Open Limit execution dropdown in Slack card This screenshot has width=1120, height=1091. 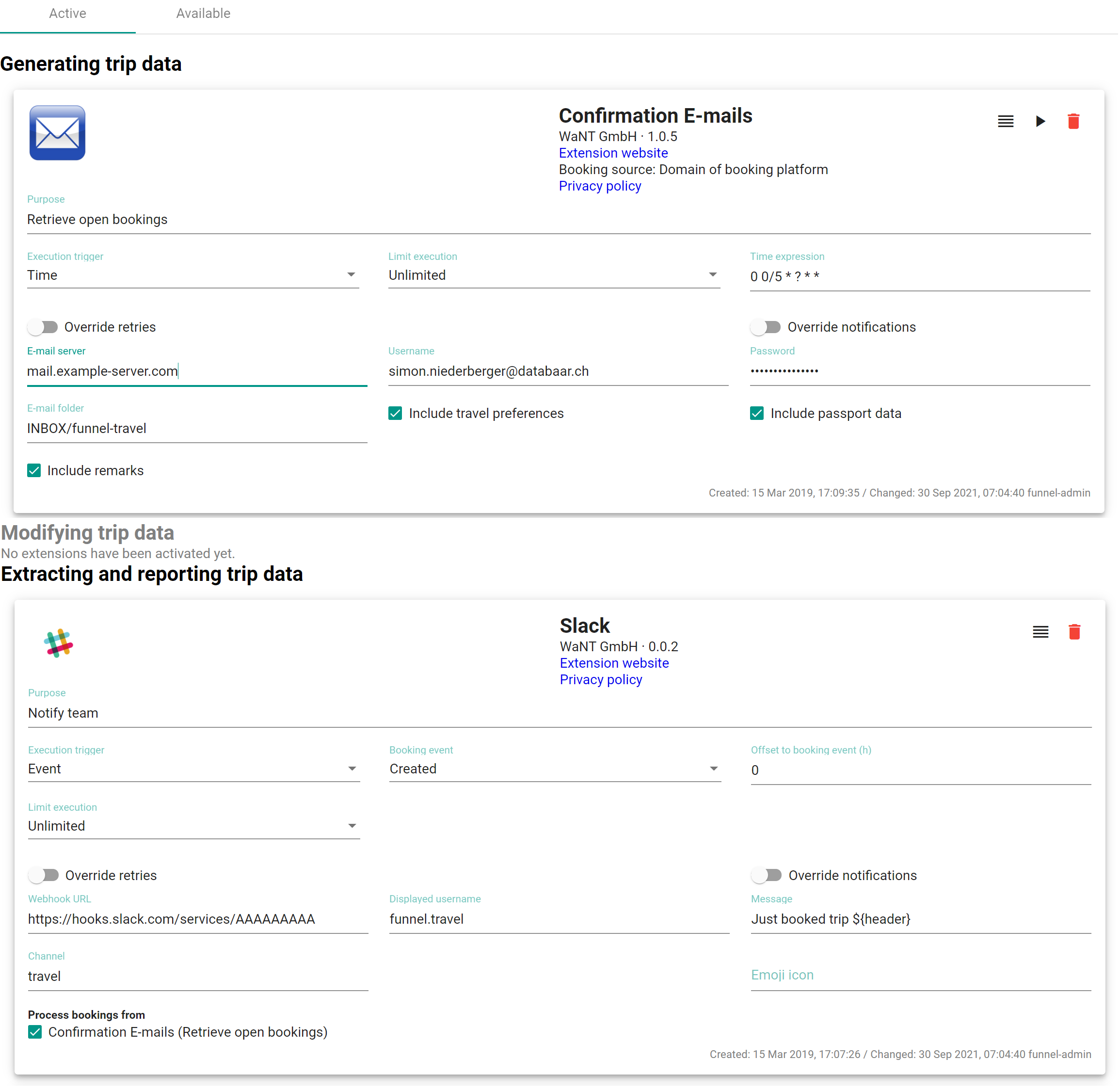(x=194, y=827)
